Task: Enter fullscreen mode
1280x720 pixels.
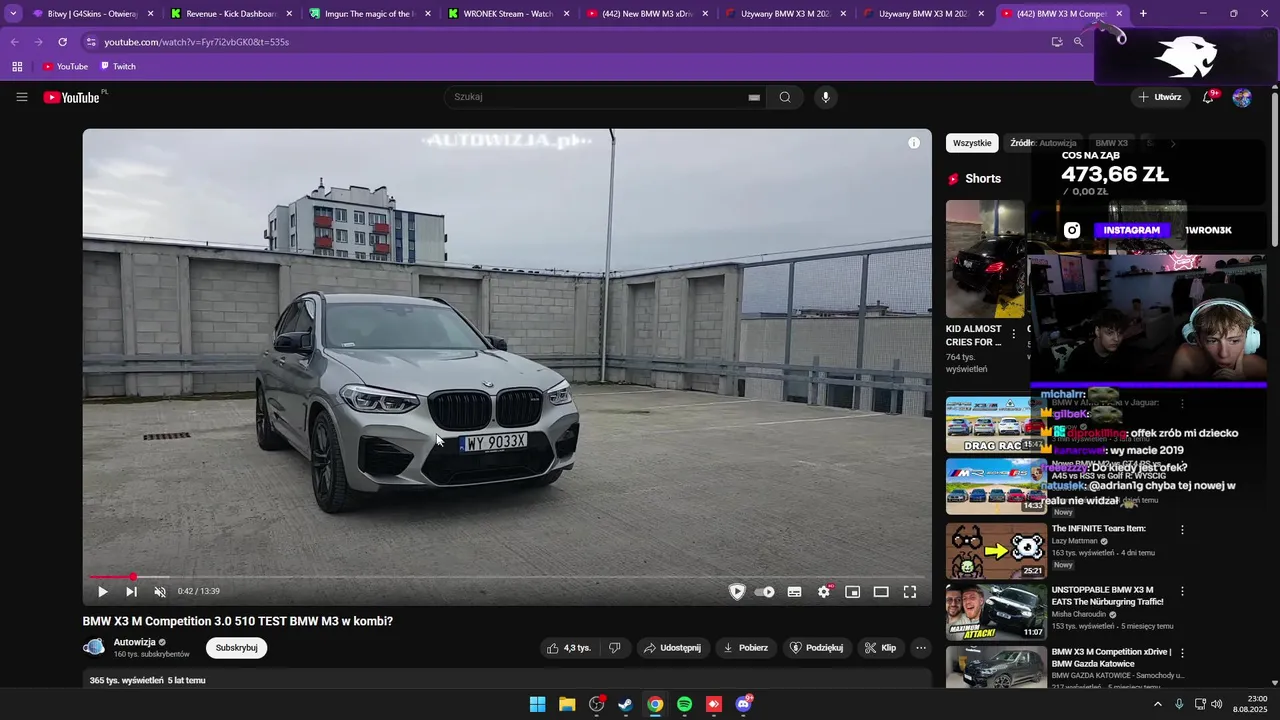Action: (910, 592)
